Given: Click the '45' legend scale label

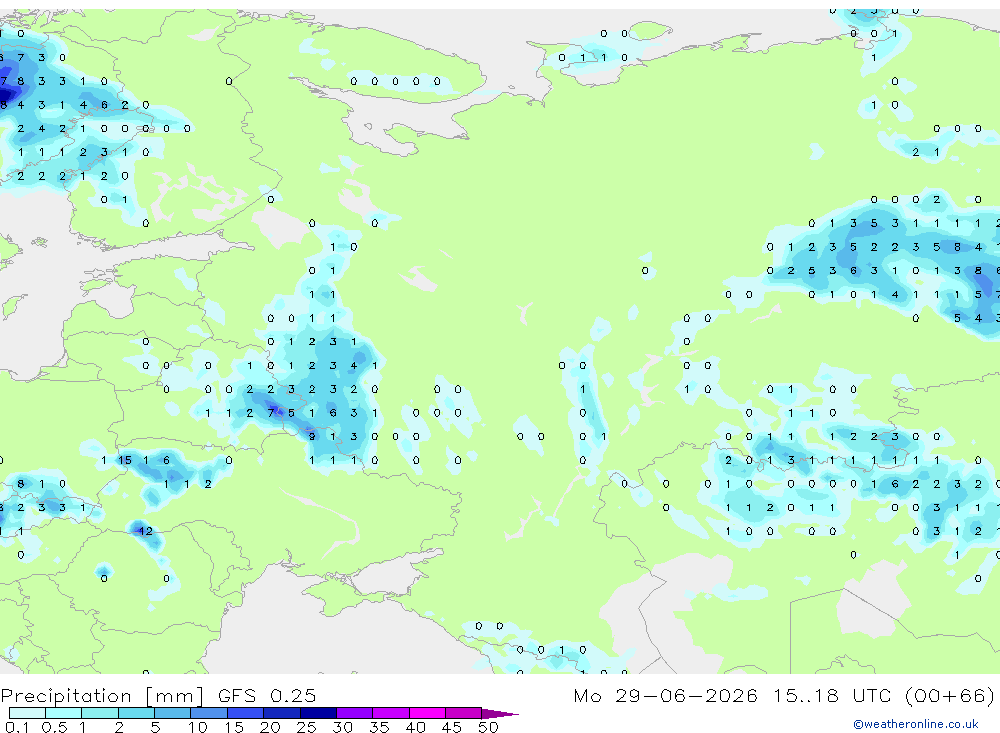Looking at the screenshot, I should tap(452, 727).
